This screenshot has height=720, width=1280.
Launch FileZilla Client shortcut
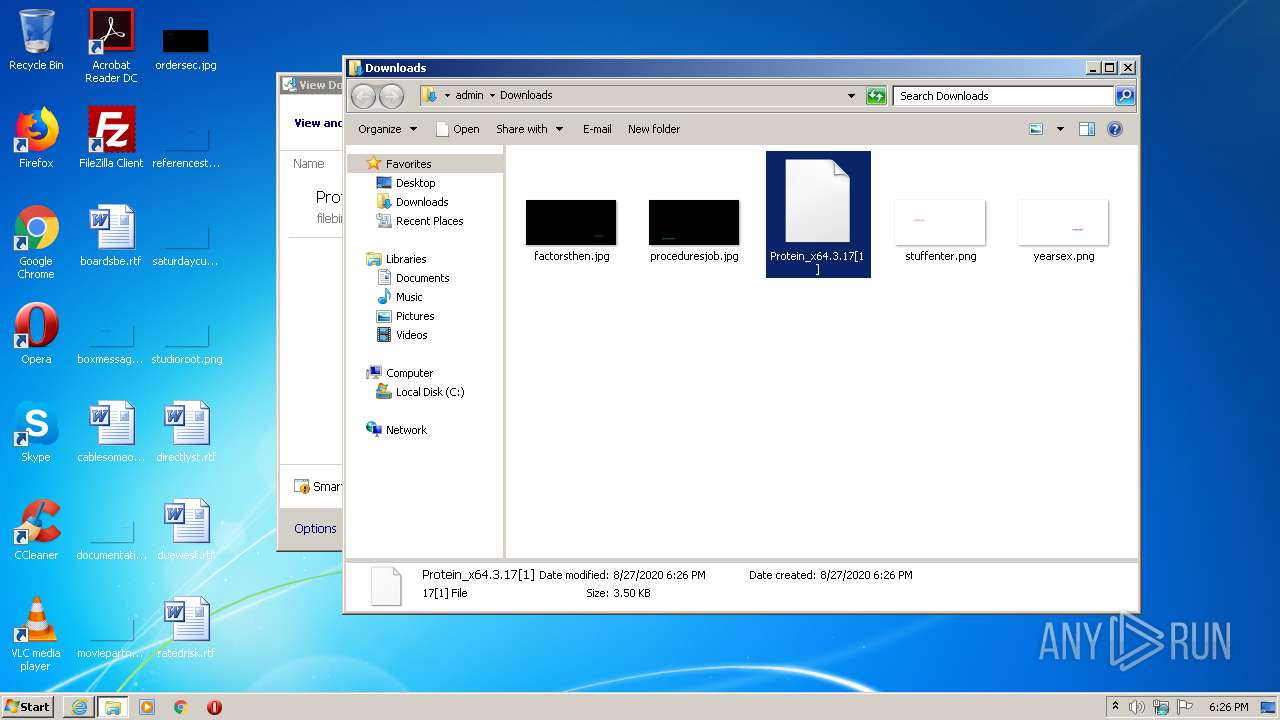click(111, 138)
